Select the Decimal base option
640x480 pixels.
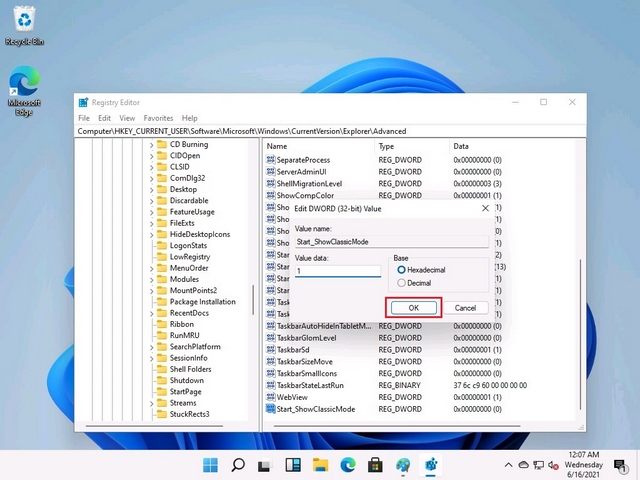point(402,283)
